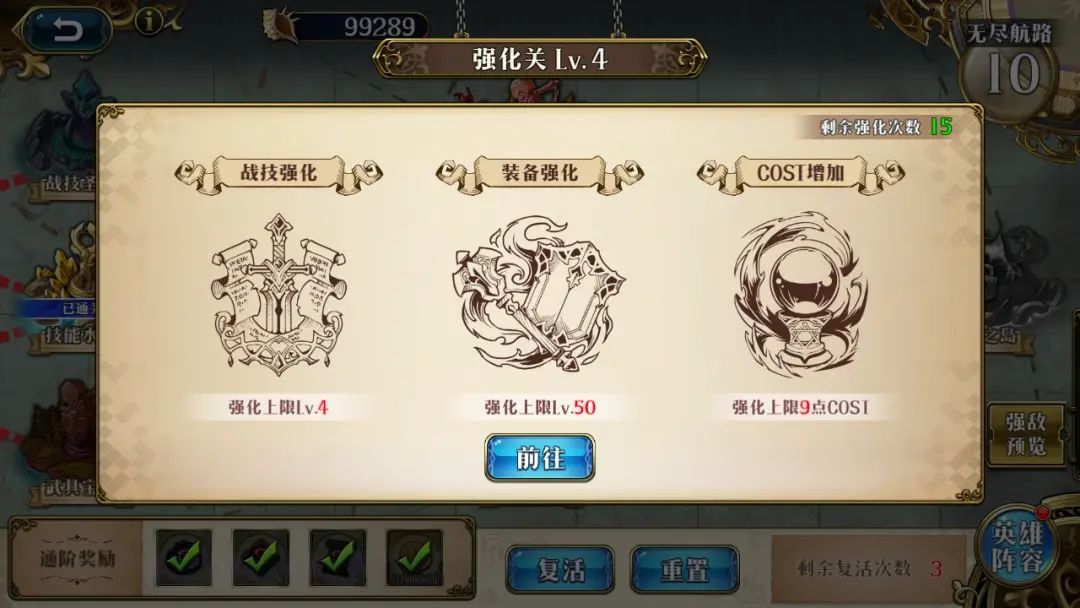Screen dimensions: 1080x608
Task: Choose the COST增加 banner
Action: click(x=800, y=174)
